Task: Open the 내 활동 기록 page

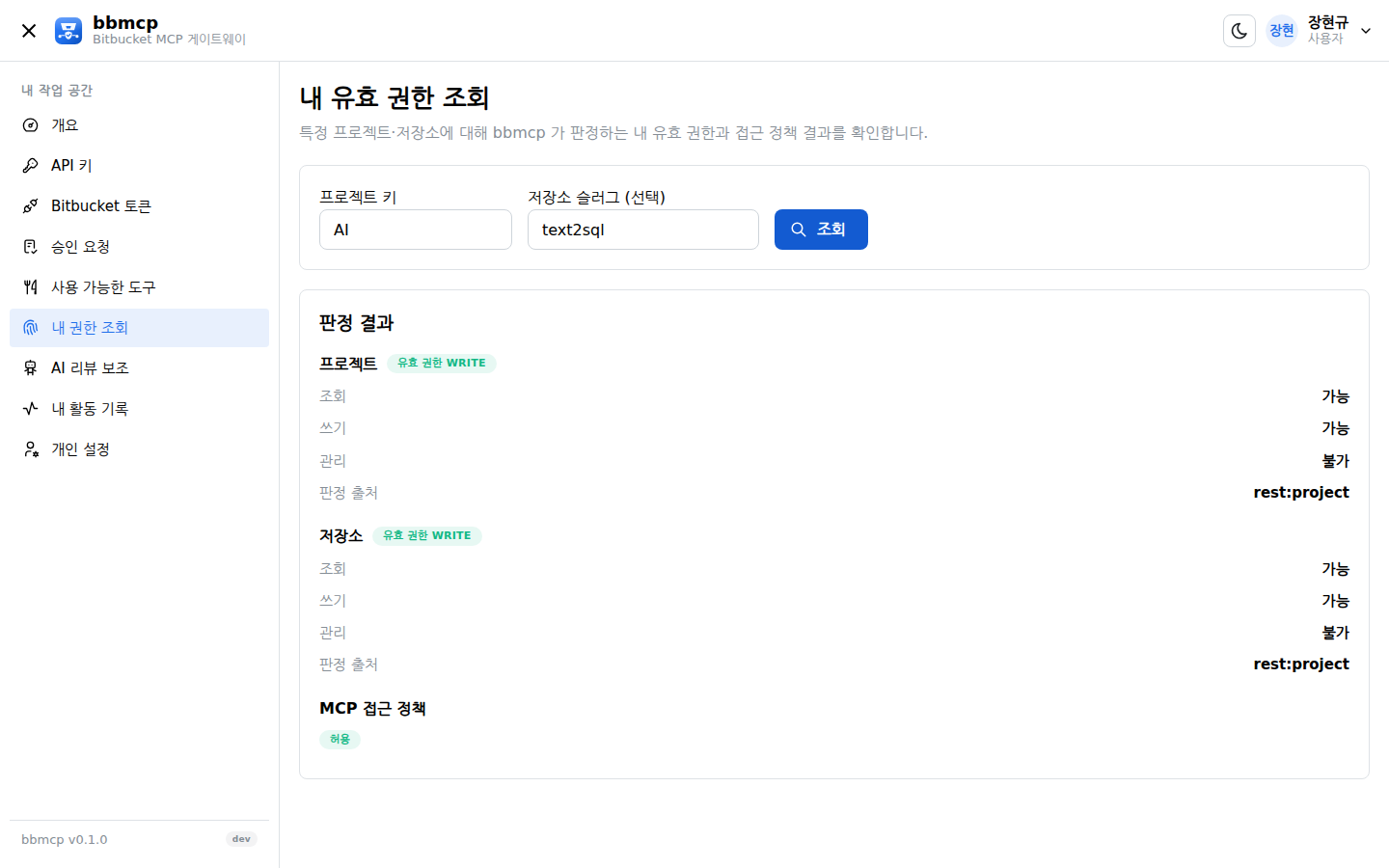Action: click(139, 409)
